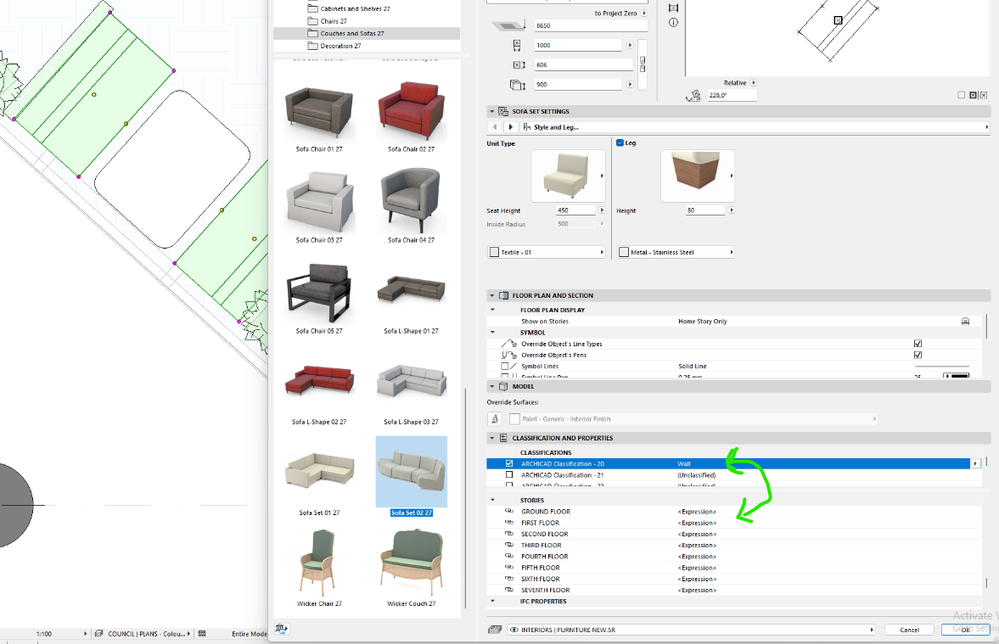
Task: Click the preview fit-in-window icon
Action: click(673, 8)
